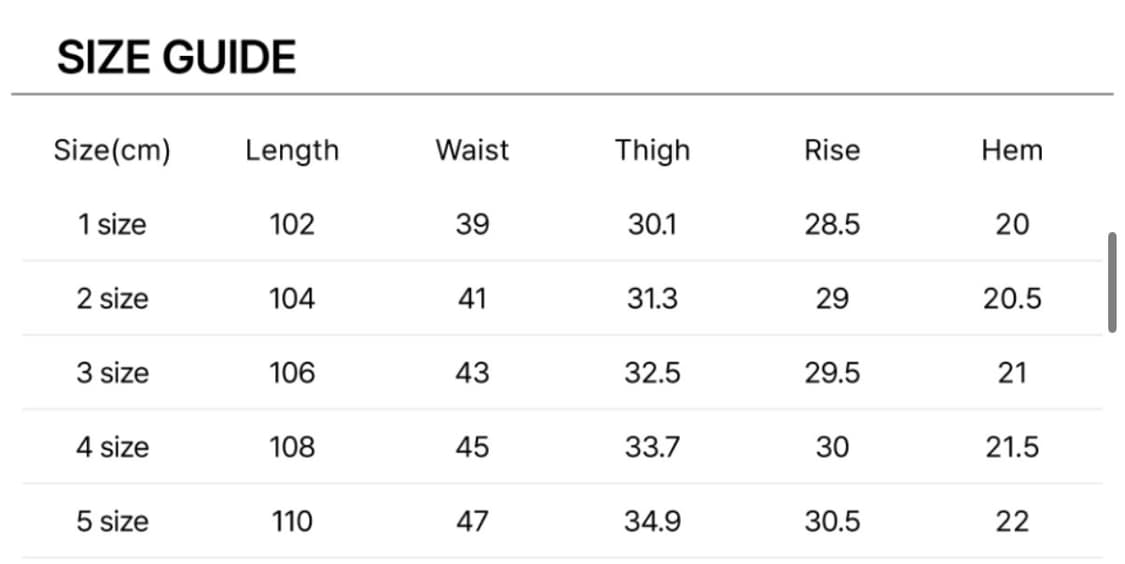Click the 4 size row label

click(112, 447)
